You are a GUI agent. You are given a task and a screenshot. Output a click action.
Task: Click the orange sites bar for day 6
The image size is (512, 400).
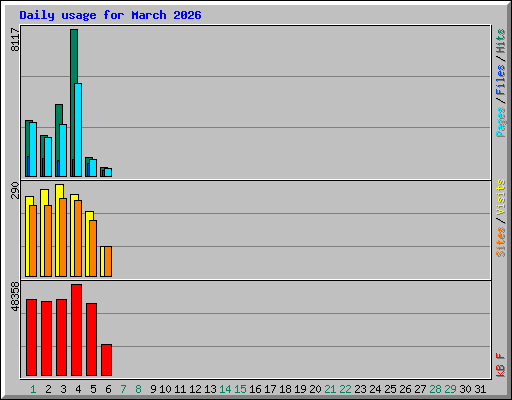[x=108, y=262]
